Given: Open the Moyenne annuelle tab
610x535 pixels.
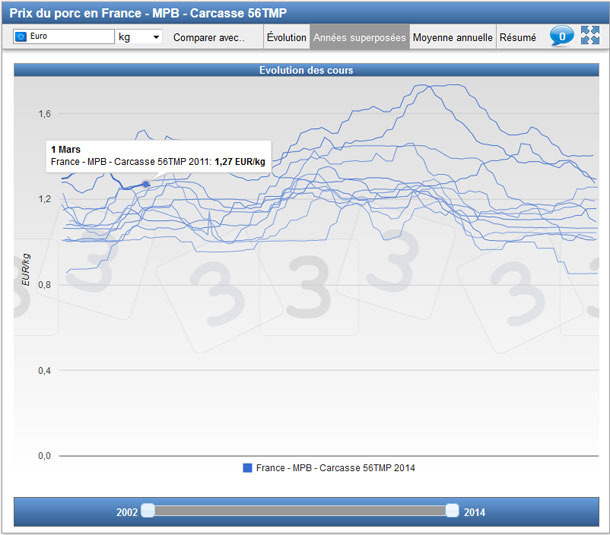Looking at the screenshot, I should tap(453, 37).
